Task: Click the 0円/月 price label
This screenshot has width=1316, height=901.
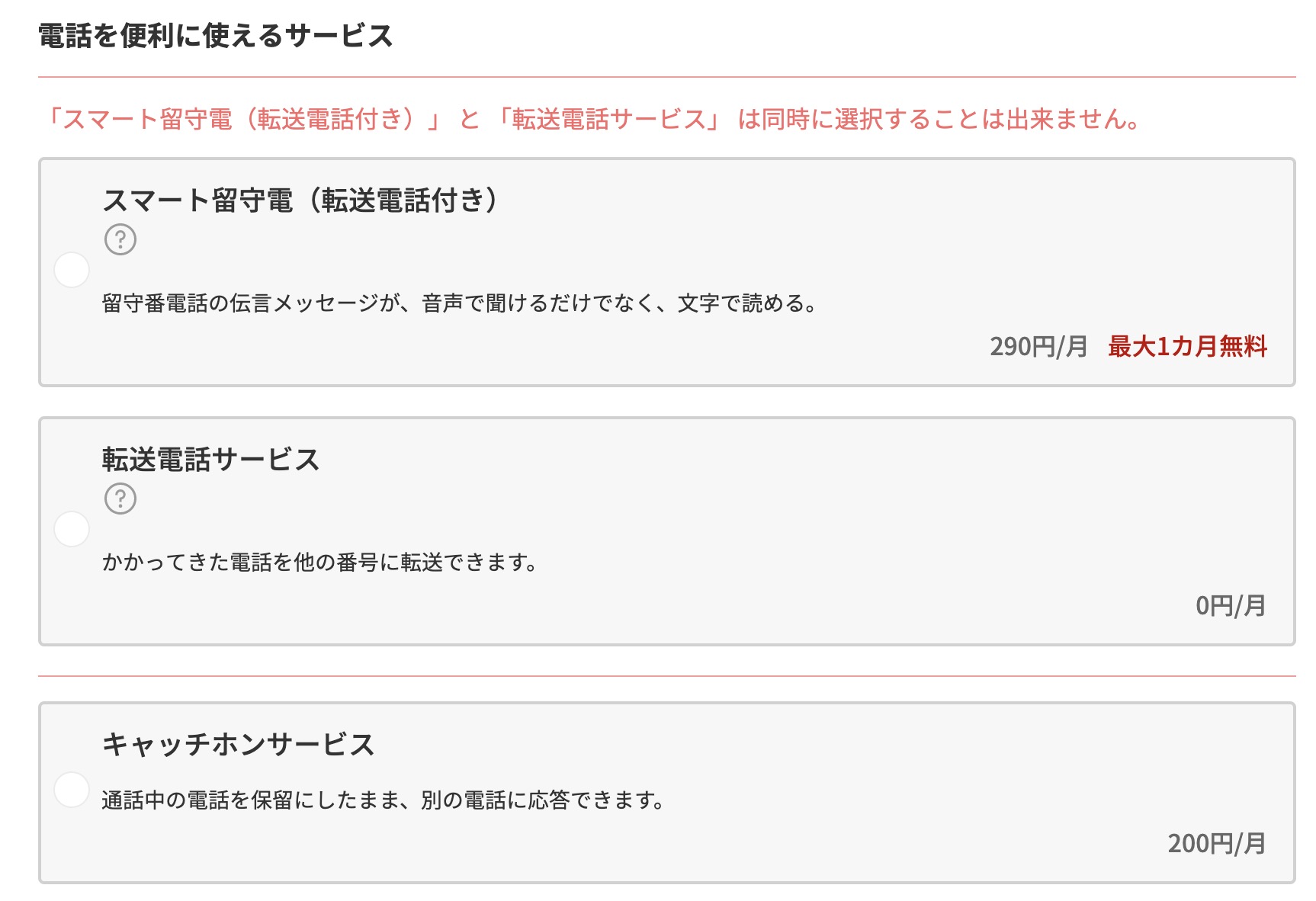Action: tap(1231, 606)
